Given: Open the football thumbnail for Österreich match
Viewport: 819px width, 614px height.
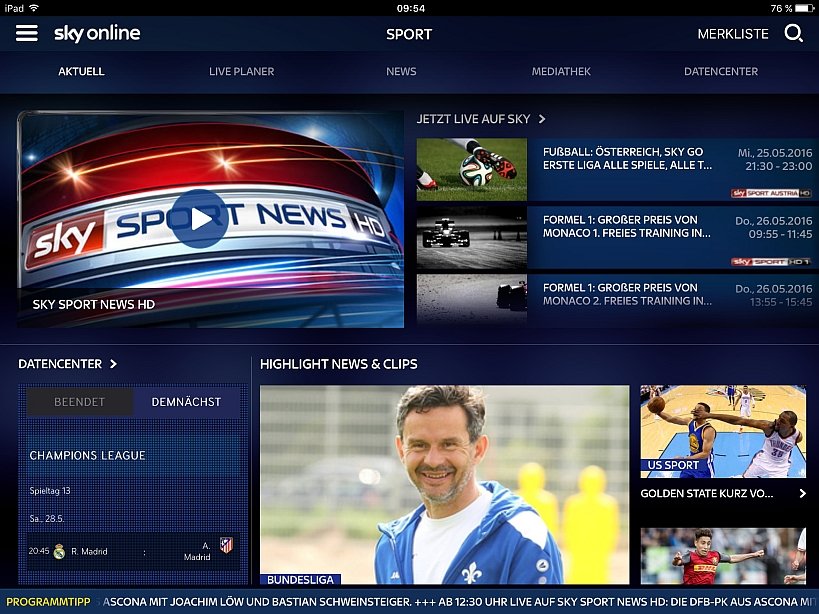Looking at the screenshot, I should click(x=472, y=169).
